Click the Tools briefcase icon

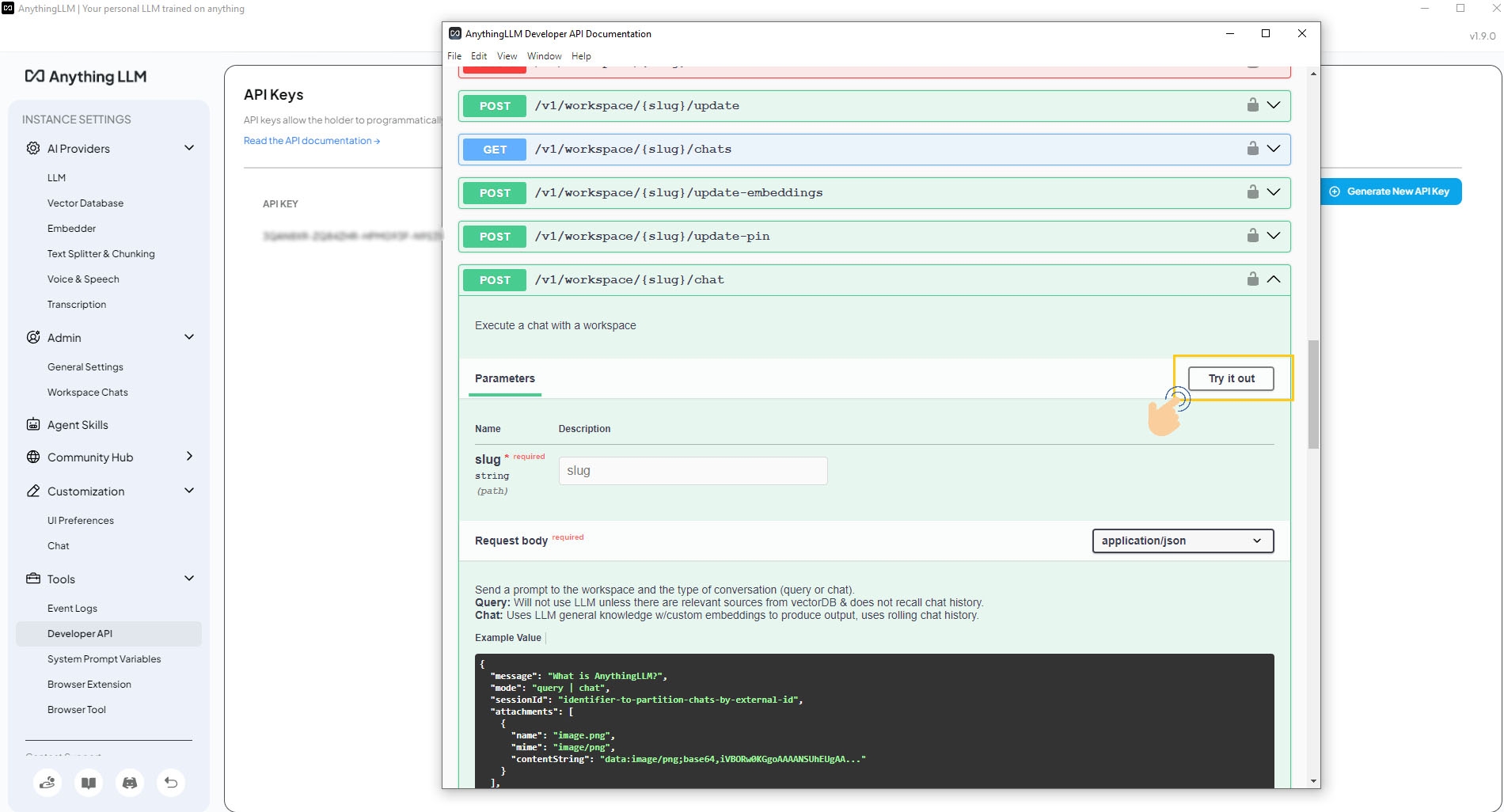click(32, 579)
